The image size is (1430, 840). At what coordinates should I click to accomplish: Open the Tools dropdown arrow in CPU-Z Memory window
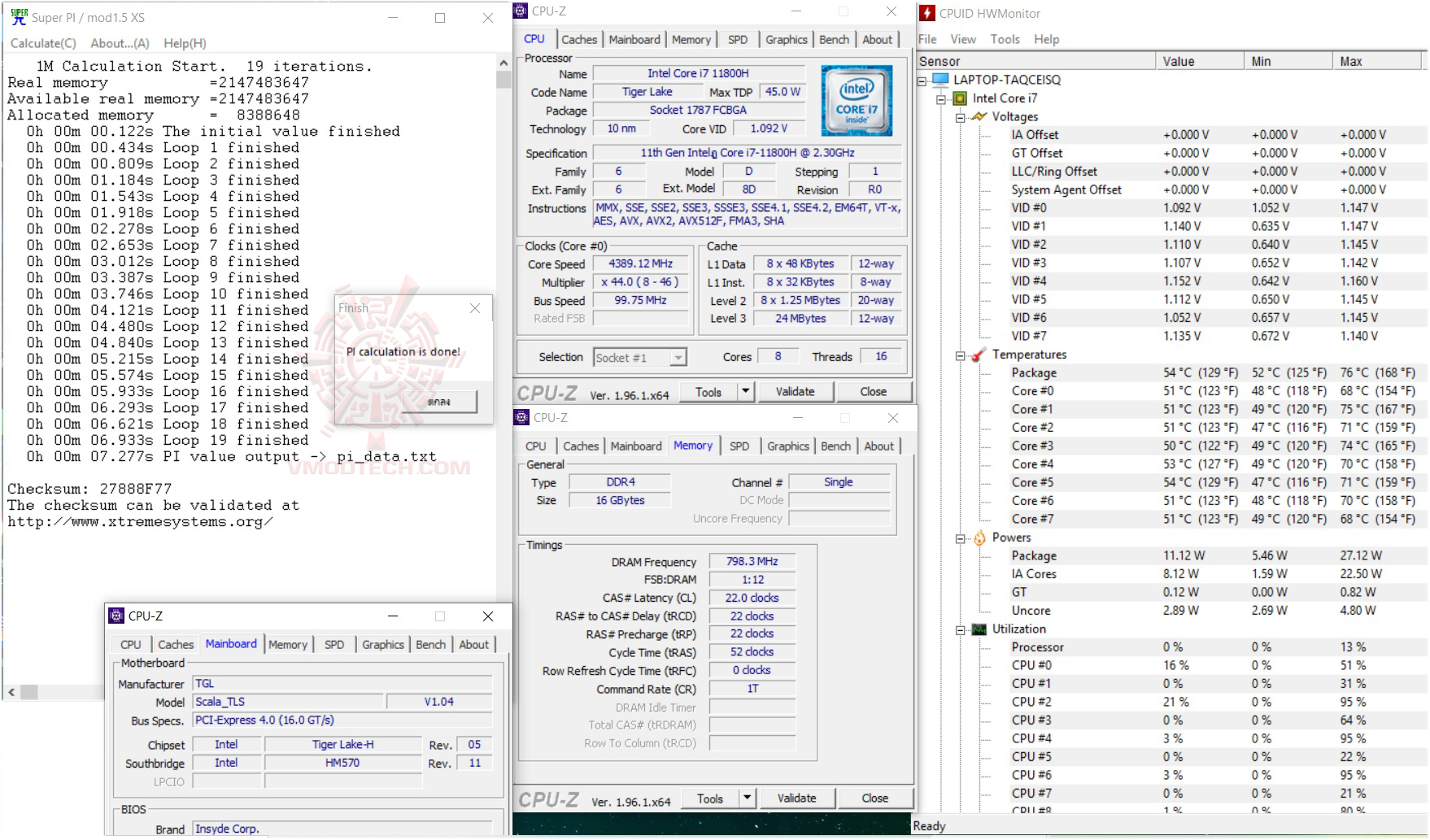[x=747, y=799]
